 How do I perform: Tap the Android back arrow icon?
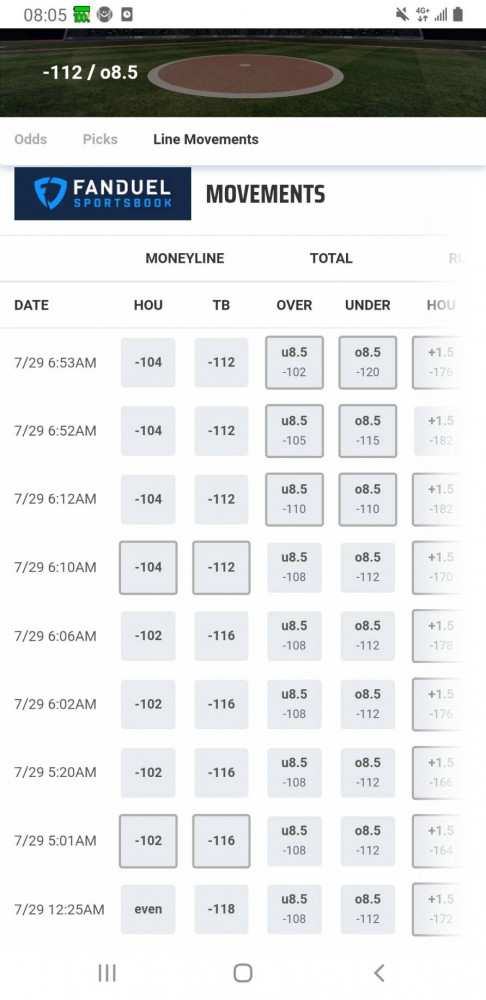[x=379, y=973]
